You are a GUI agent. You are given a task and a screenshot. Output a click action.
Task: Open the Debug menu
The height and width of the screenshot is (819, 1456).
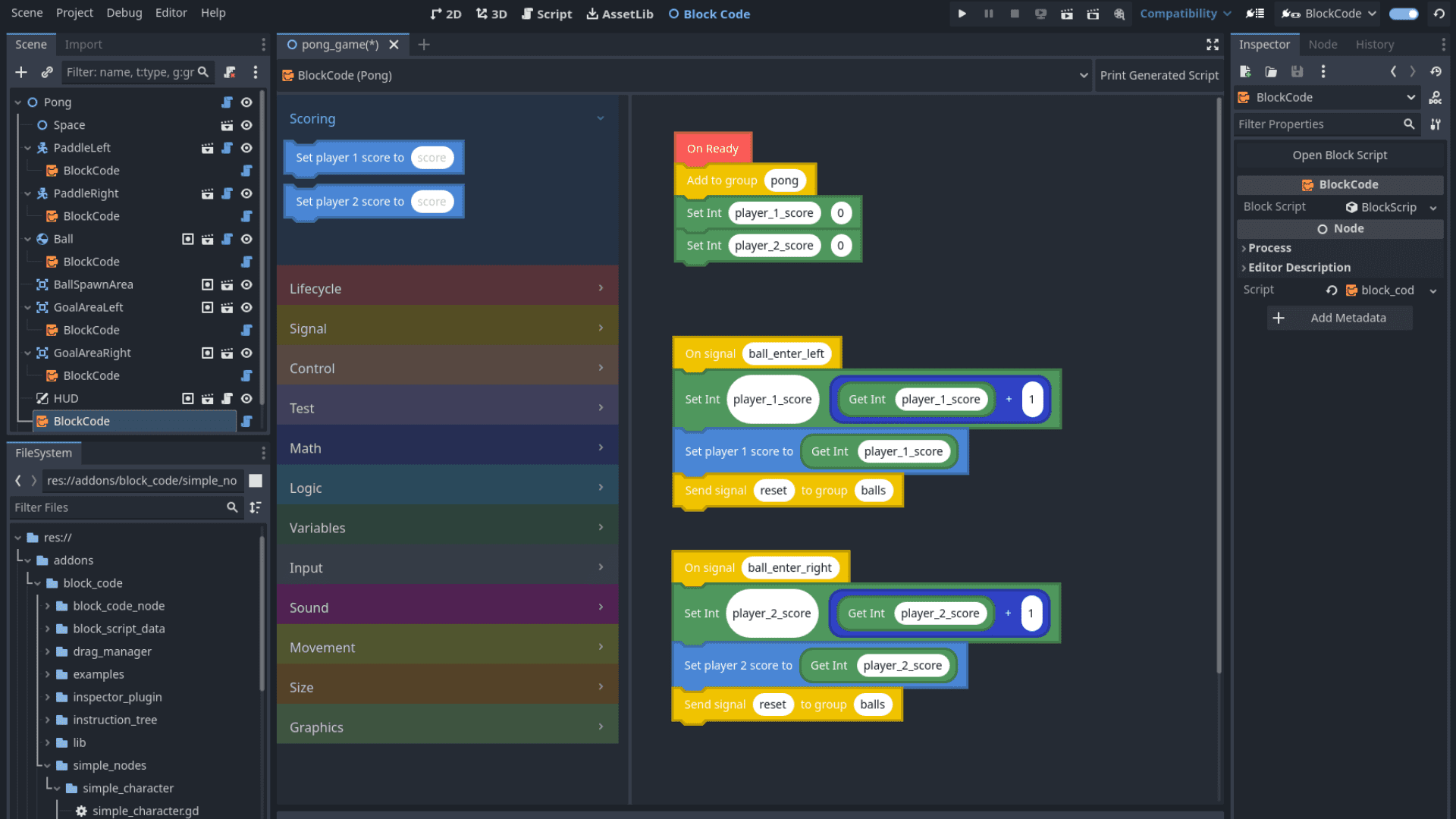tap(124, 13)
